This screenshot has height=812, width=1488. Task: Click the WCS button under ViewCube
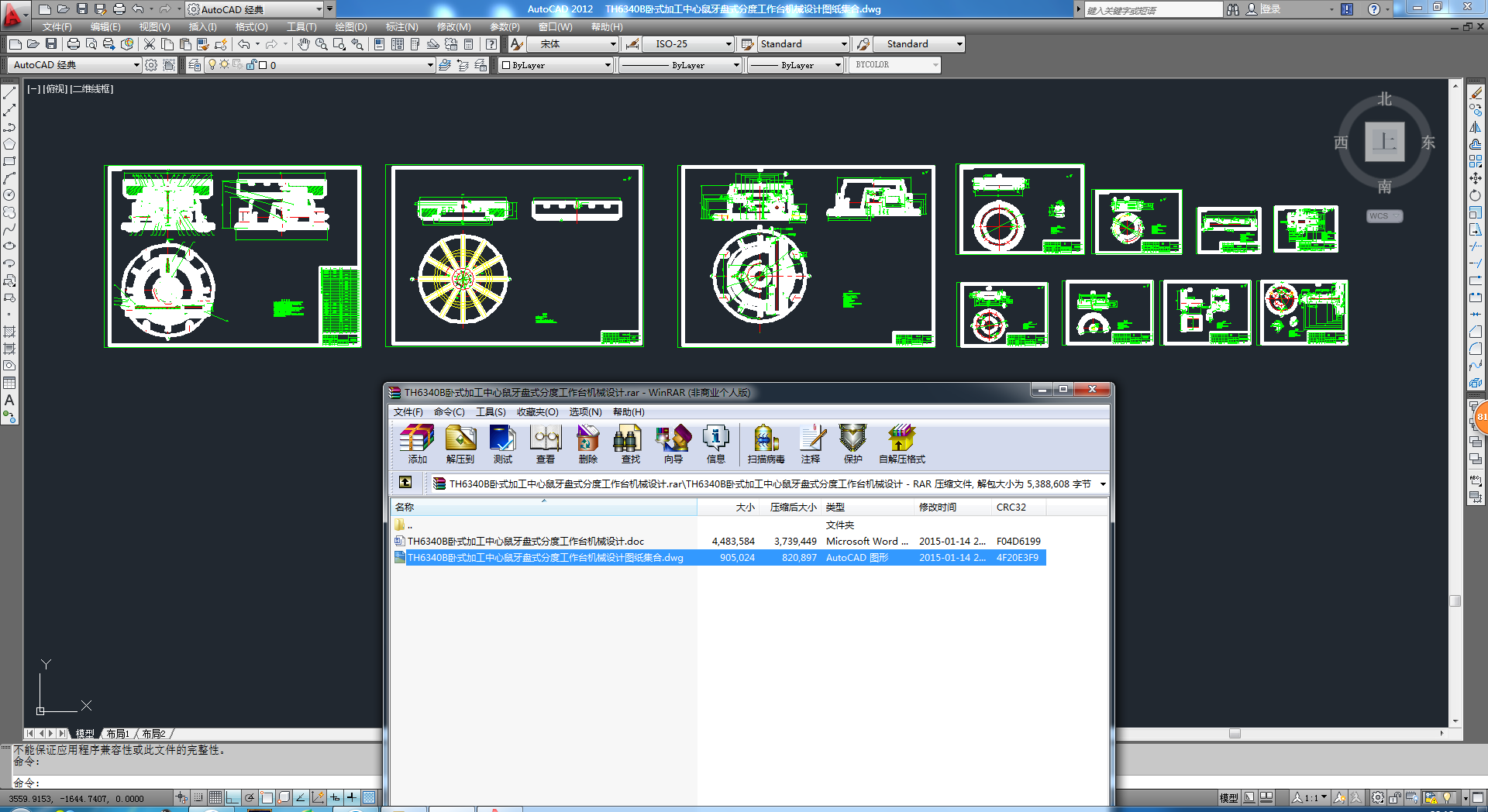(1384, 216)
